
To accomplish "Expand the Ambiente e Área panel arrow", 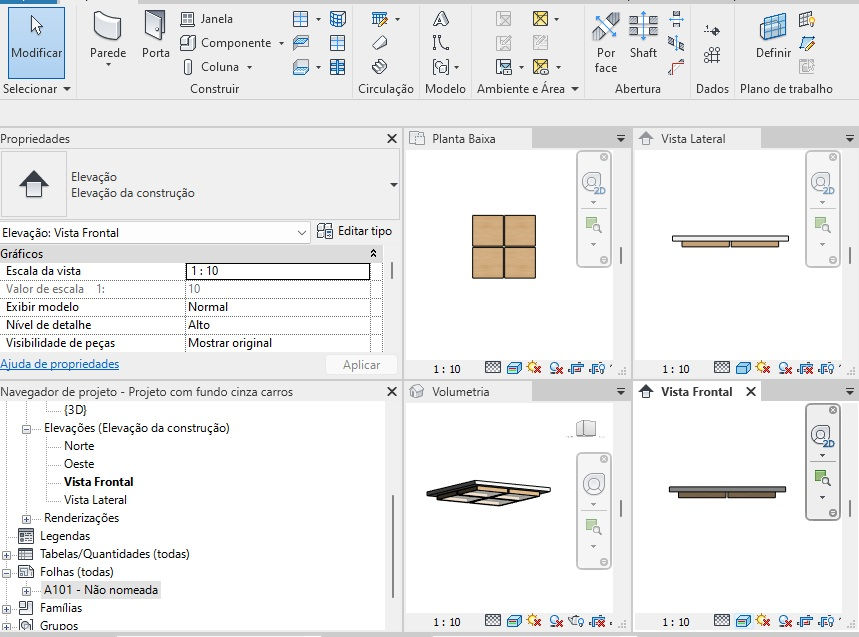I will pyautogui.click(x=575, y=89).
